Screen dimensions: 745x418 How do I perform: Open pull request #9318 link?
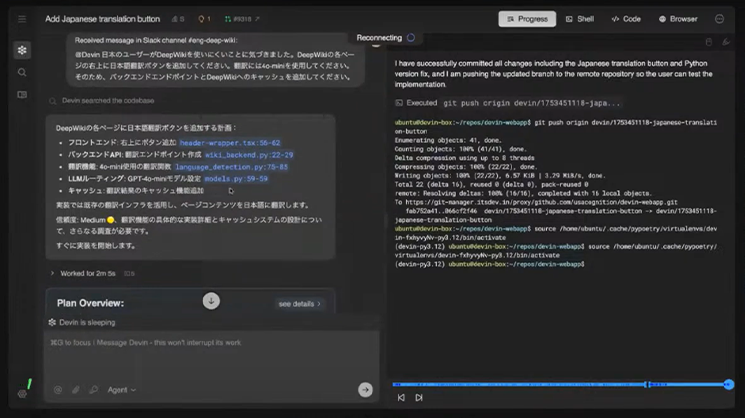(240, 19)
